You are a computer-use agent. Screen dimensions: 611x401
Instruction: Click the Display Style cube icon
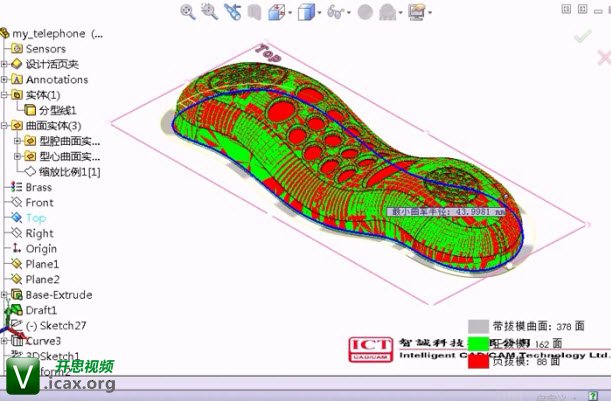coord(306,12)
